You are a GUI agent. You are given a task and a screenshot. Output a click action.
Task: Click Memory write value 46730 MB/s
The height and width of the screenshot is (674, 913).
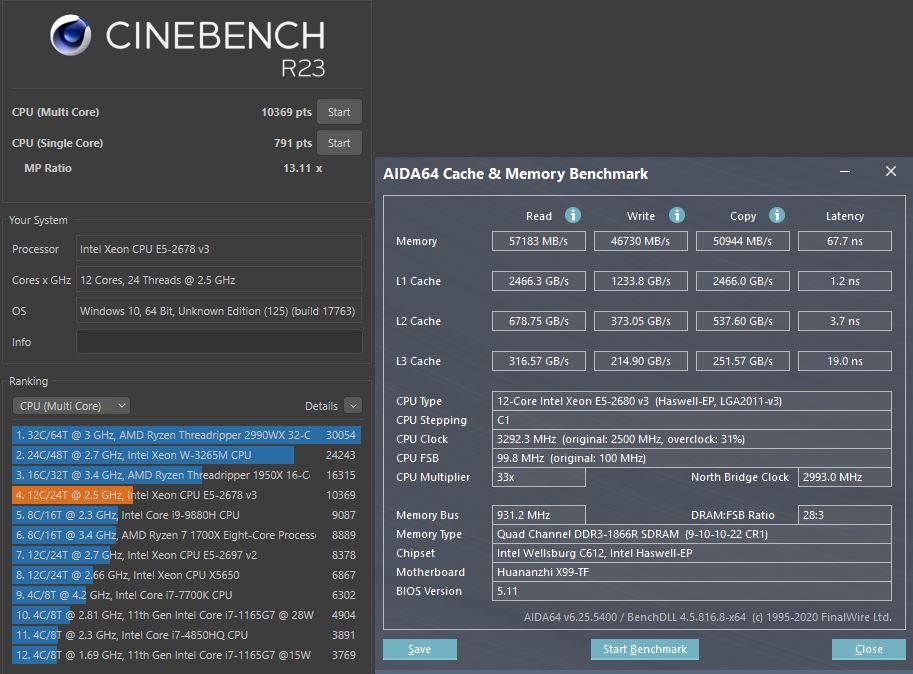point(640,241)
